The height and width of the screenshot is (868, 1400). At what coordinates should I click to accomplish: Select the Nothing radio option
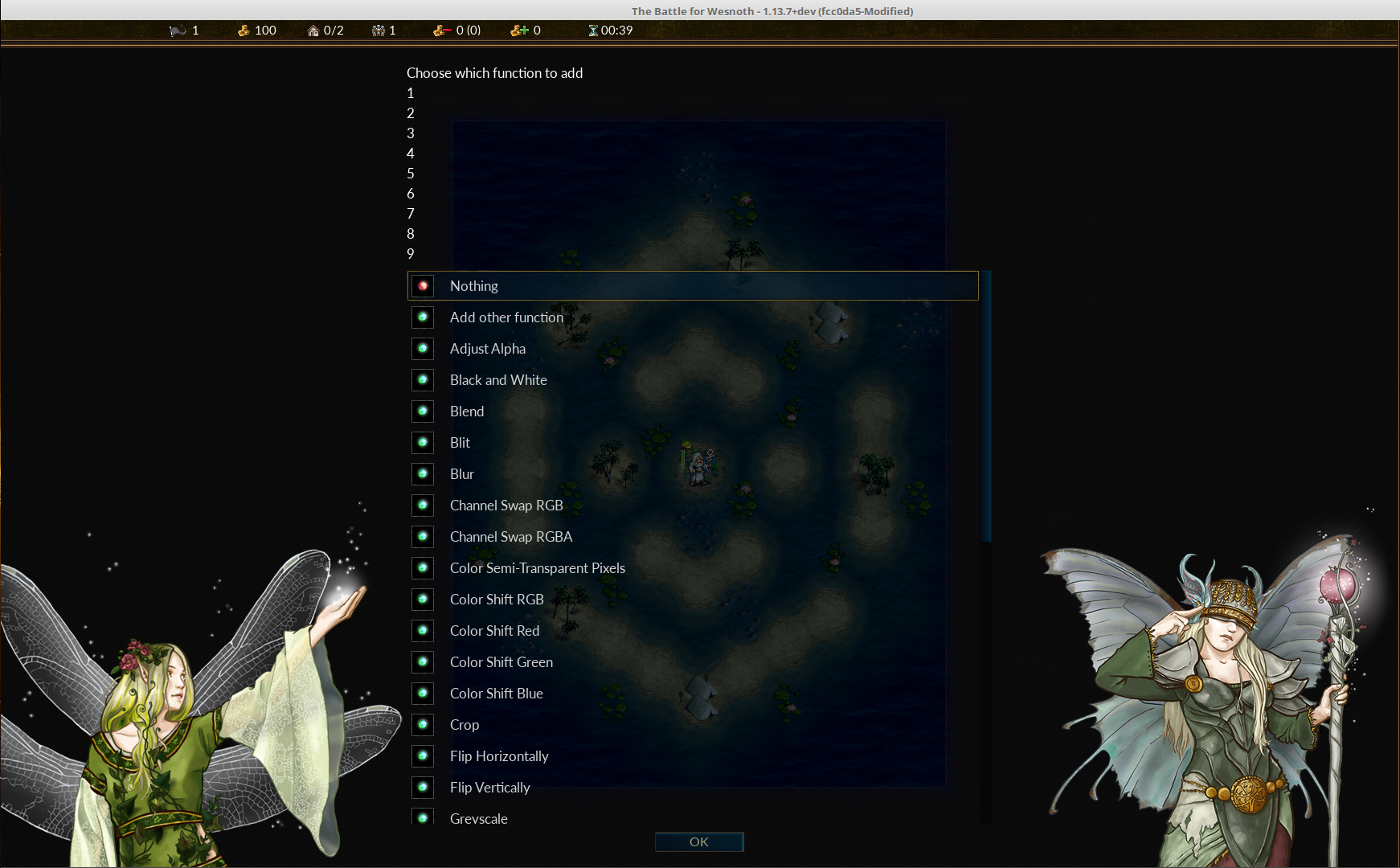pyautogui.click(x=423, y=286)
